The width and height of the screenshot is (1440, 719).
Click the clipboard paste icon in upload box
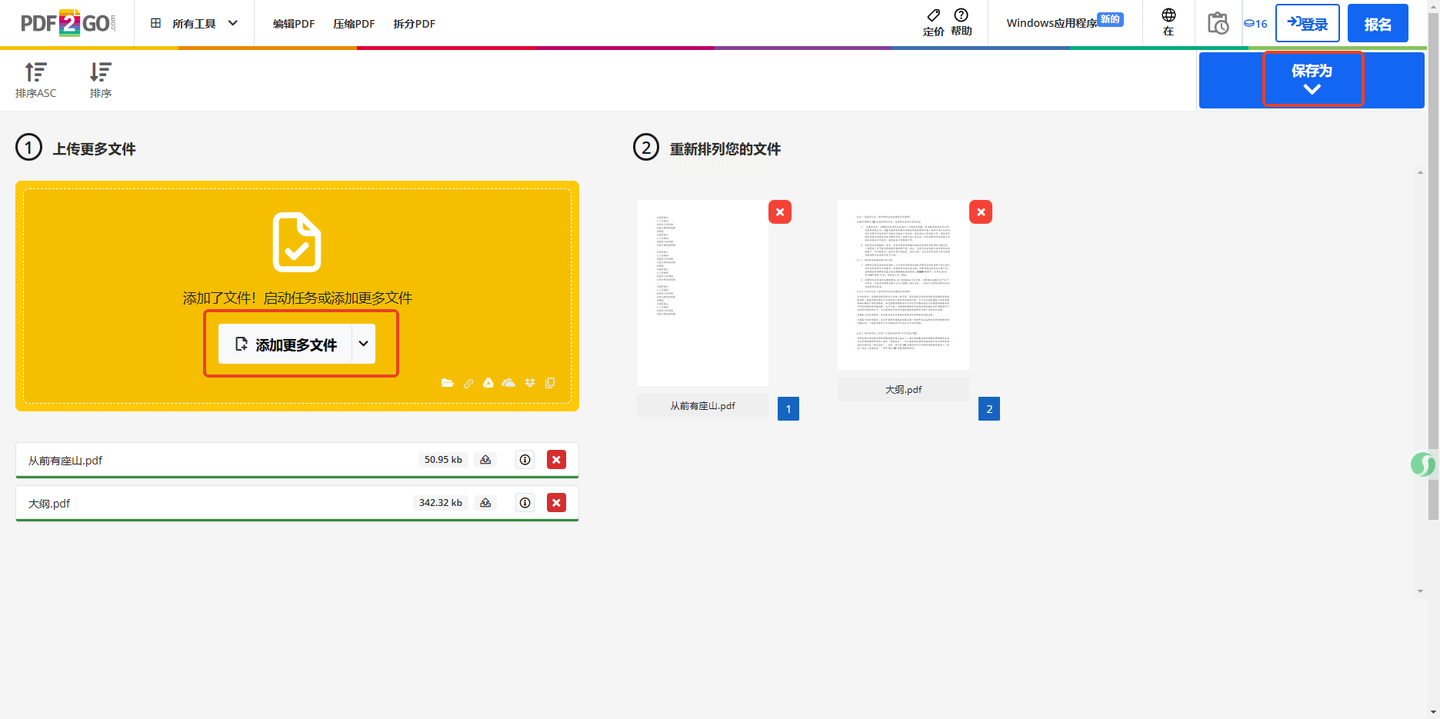click(x=550, y=383)
